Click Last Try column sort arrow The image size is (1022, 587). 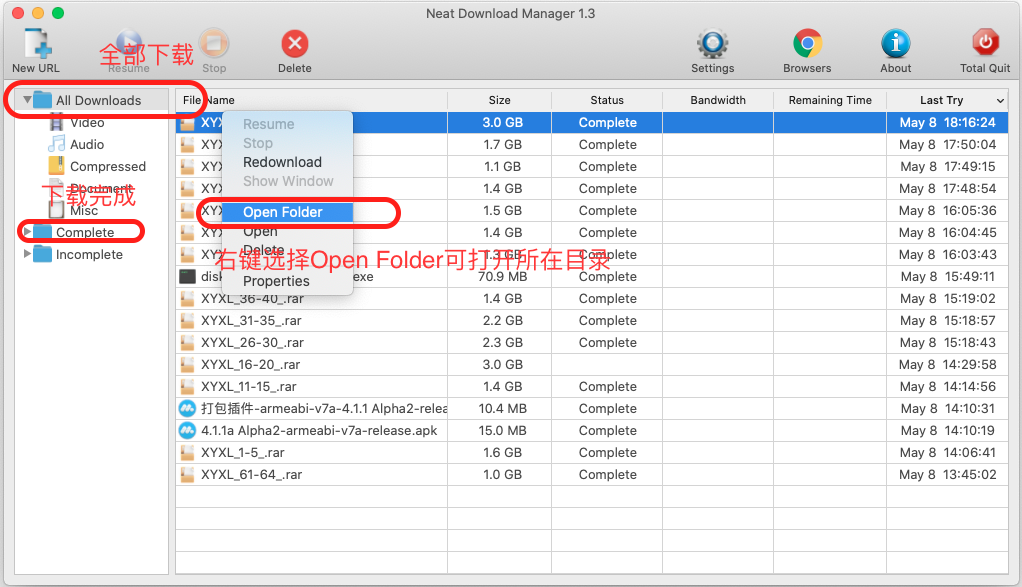point(1000,101)
